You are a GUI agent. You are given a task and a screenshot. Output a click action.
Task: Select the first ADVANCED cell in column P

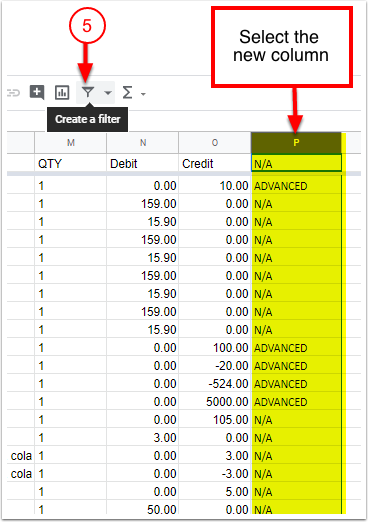click(x=296, y=186)
